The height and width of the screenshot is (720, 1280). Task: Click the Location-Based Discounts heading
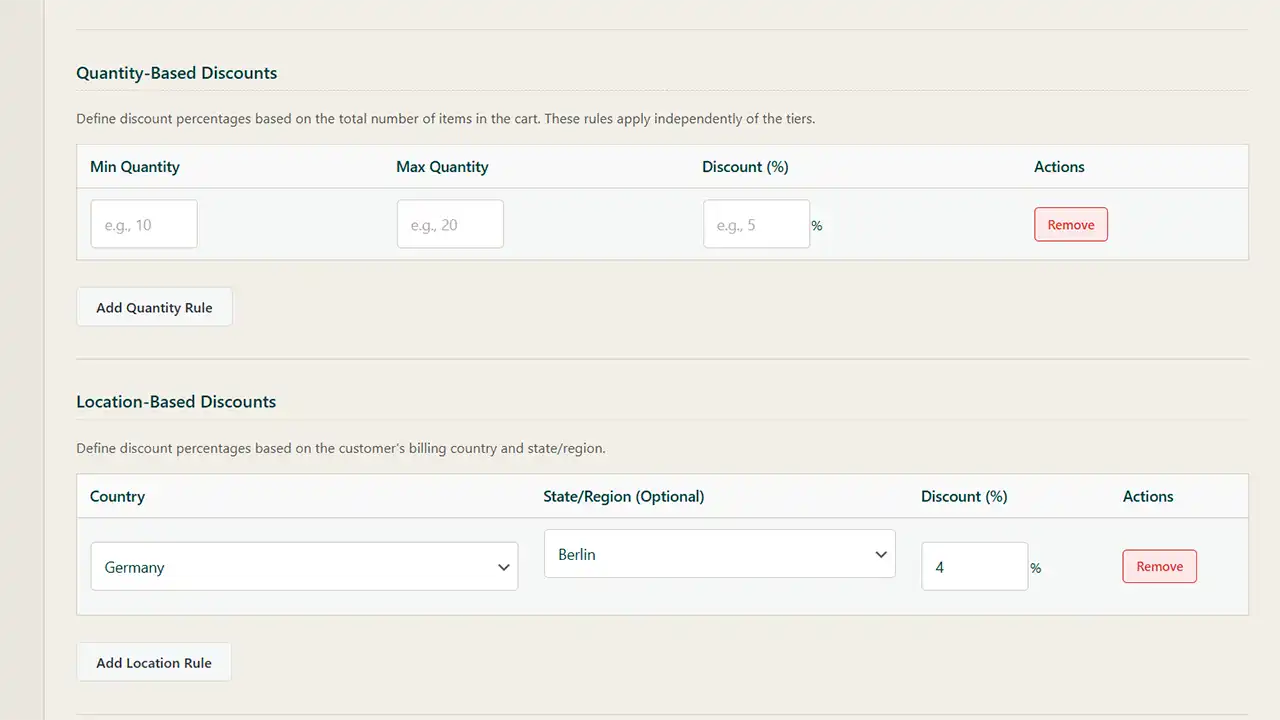[176, 402]
